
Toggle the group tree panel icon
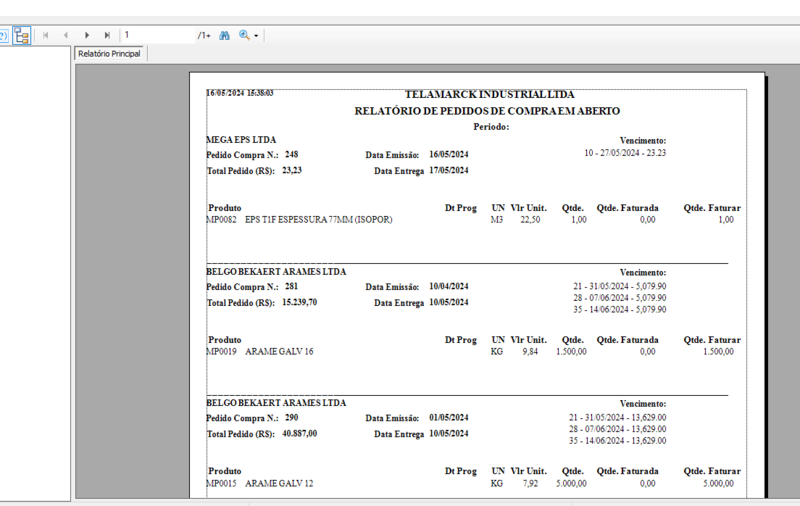tap(21, 36)
